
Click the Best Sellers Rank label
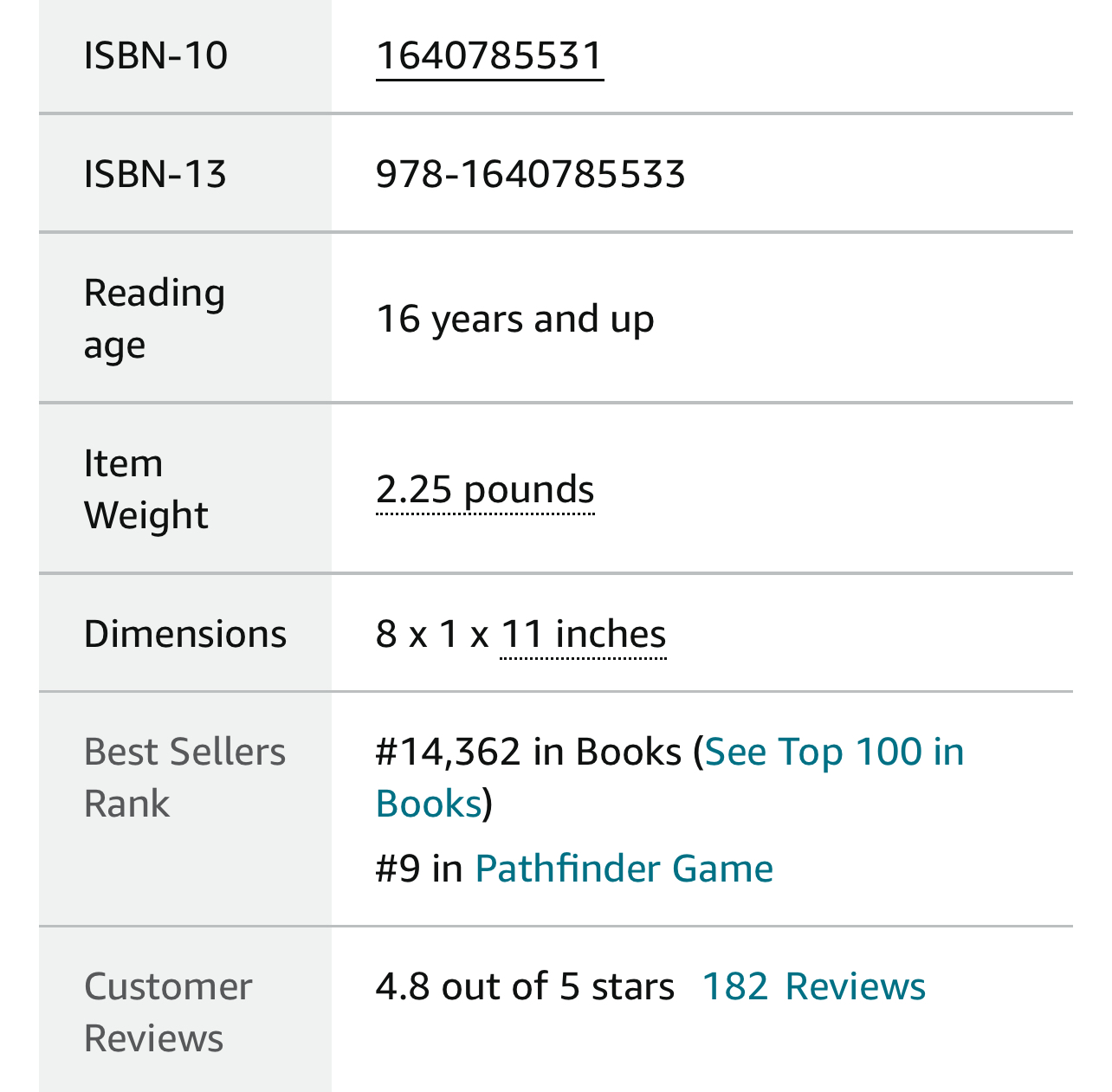point(184,778)
